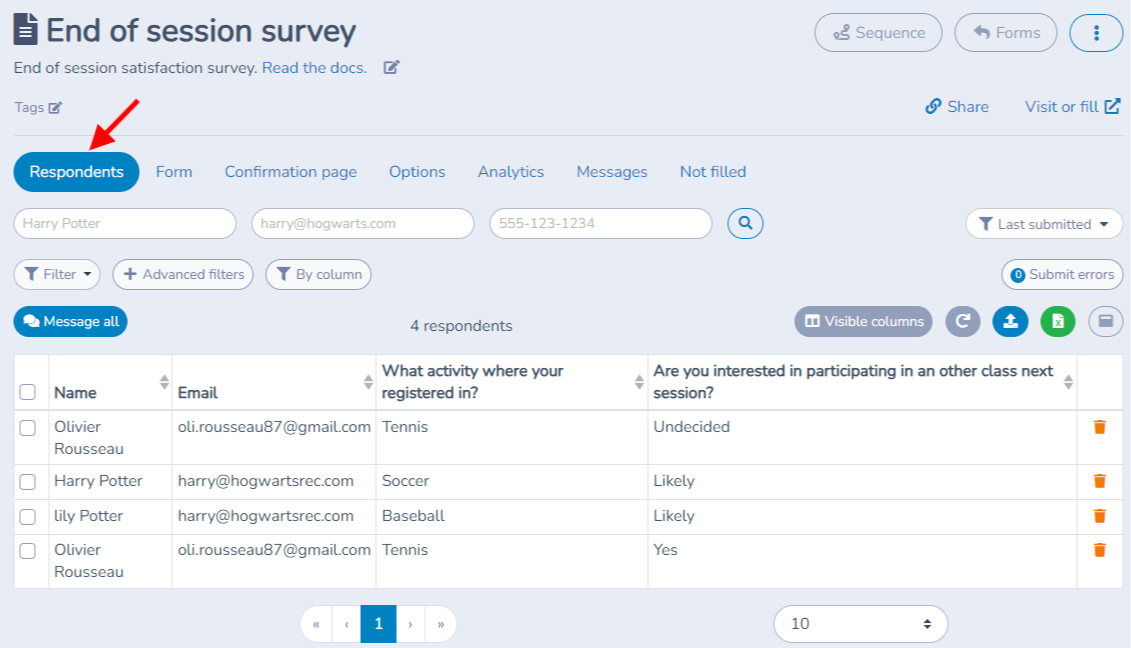Check the last Olivier Rousseau Yes row

pos(27,551)
